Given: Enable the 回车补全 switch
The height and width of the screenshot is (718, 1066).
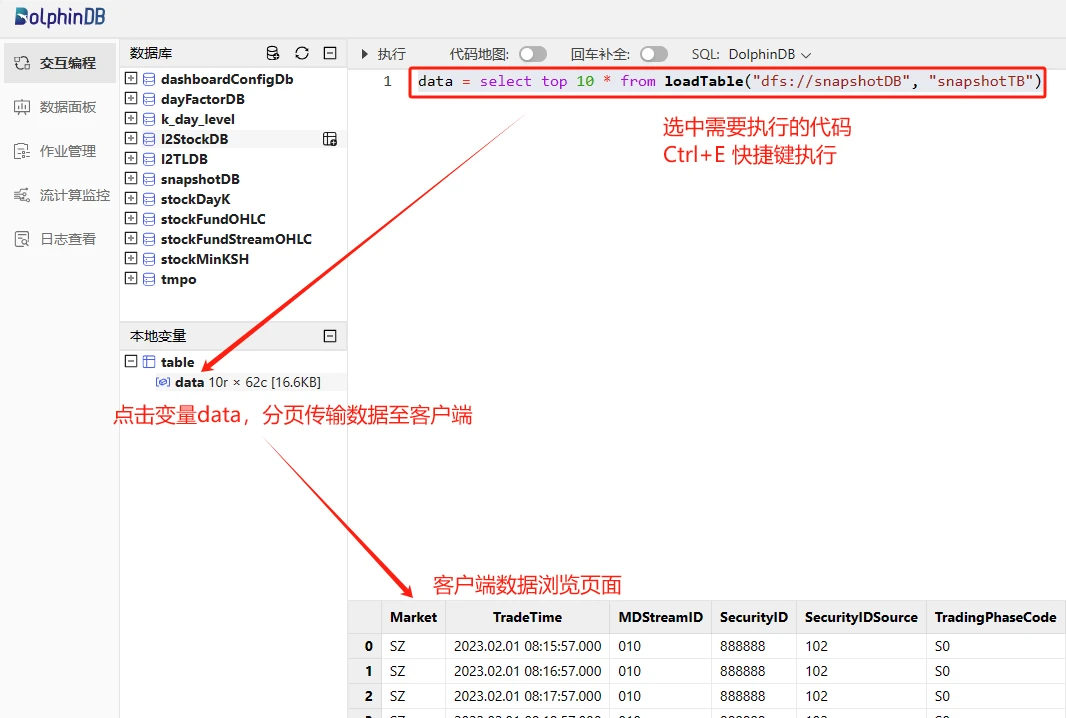Looking at the screenshot, I should (x=653, y=54).
